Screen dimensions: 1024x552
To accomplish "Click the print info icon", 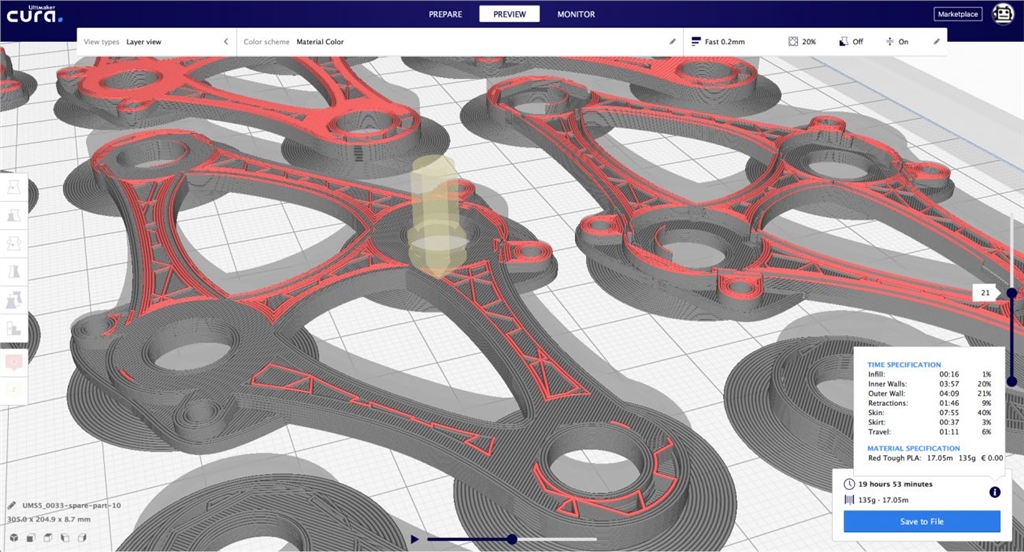I will pos(995,492).
